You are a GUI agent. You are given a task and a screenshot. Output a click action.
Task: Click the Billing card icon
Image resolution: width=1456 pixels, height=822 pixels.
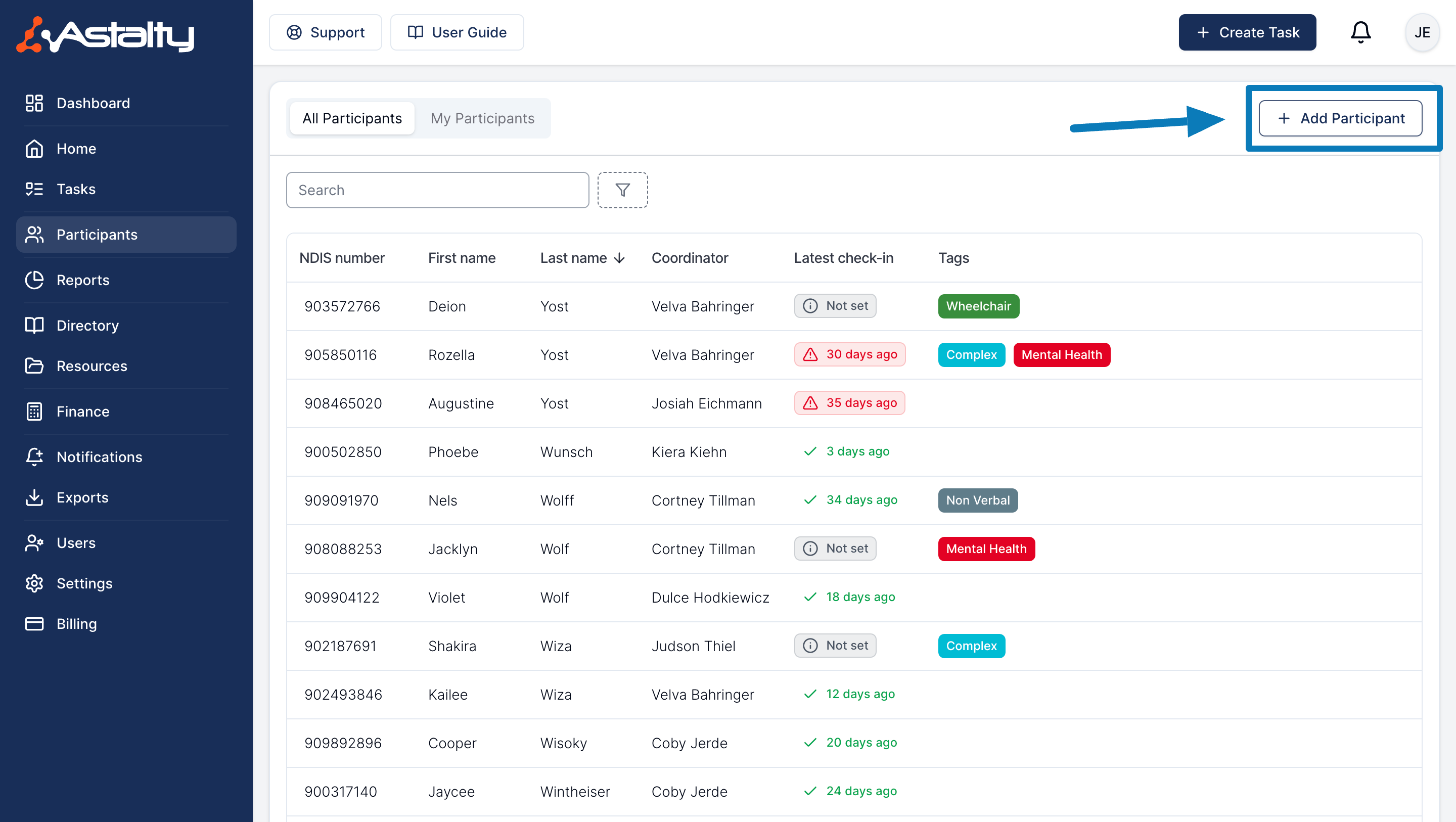click(34, 623)
